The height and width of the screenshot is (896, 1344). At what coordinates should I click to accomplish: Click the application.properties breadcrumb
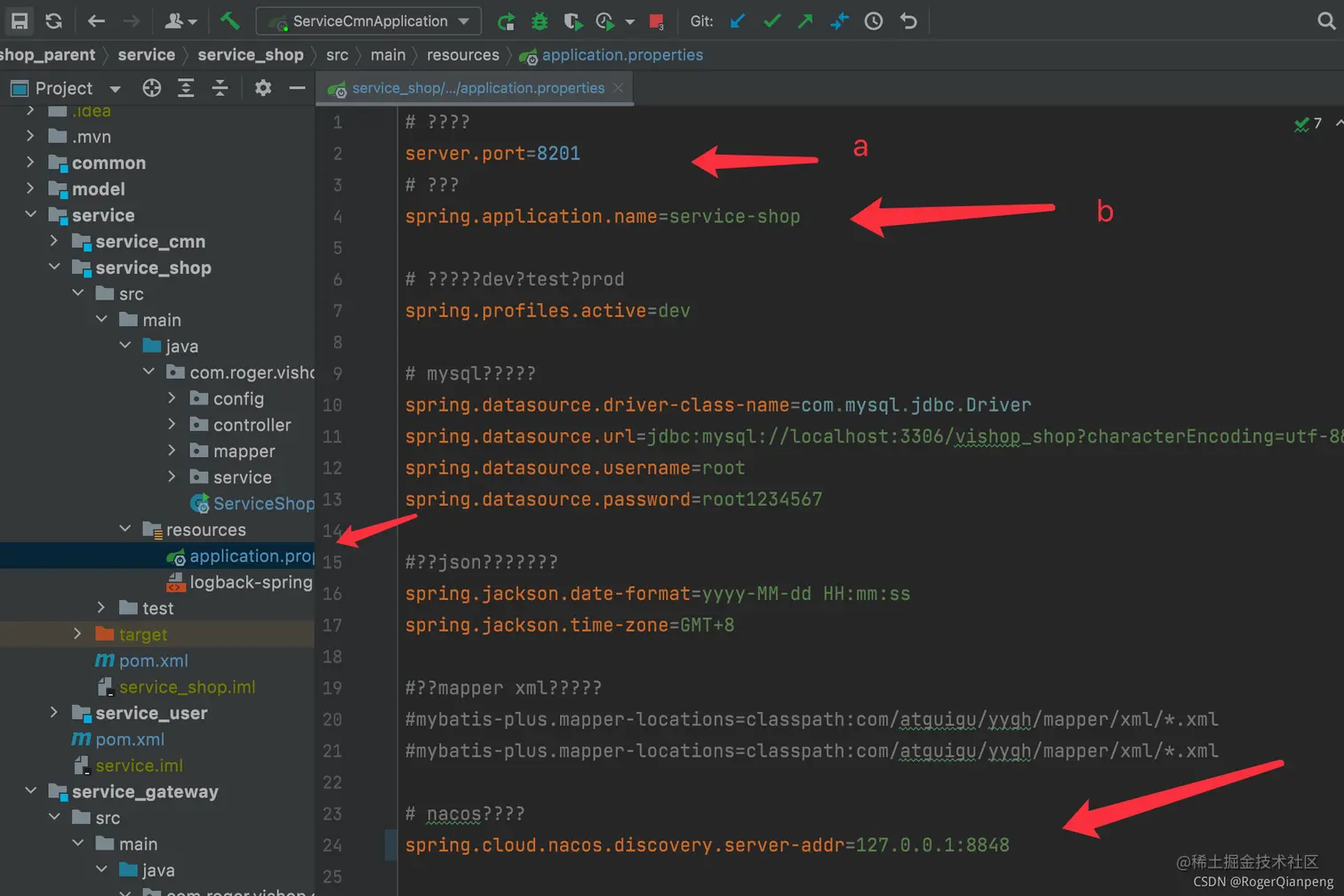pyautogui.click(x=612, y=55)
